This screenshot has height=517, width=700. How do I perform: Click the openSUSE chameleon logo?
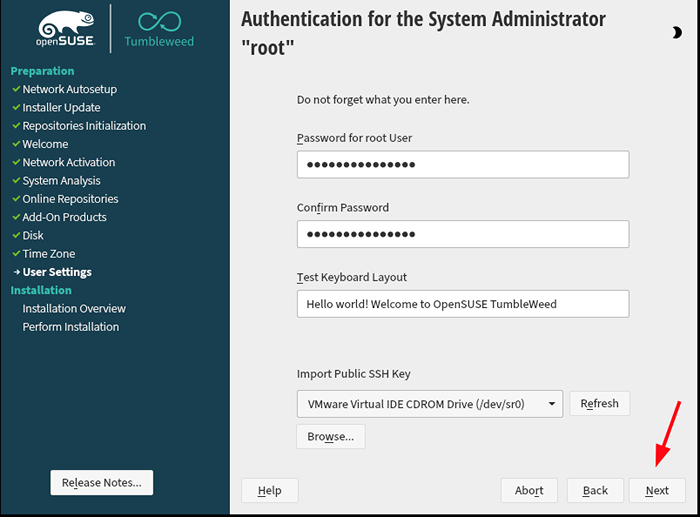[66, 29]
